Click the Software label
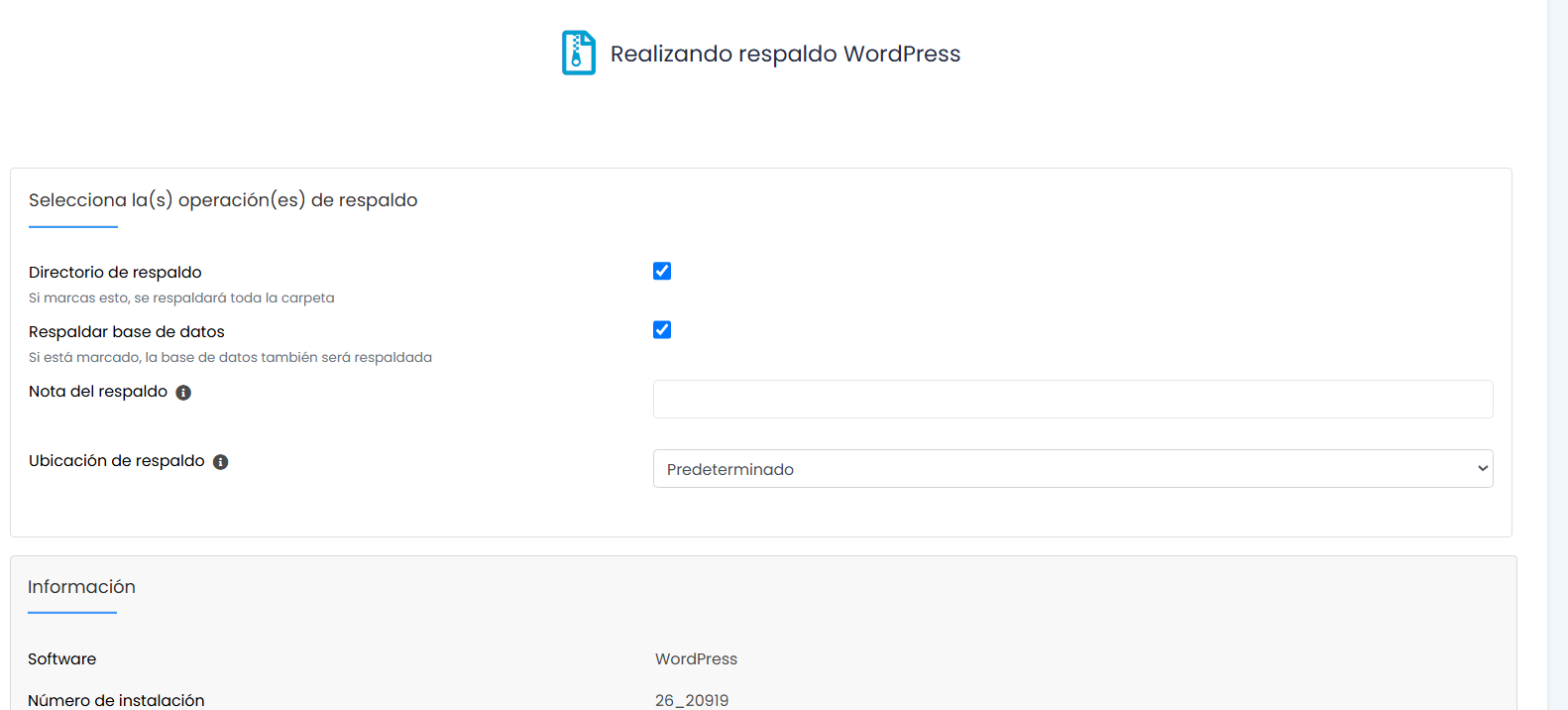The image size is (1568, 710). (x=61, y=659)
